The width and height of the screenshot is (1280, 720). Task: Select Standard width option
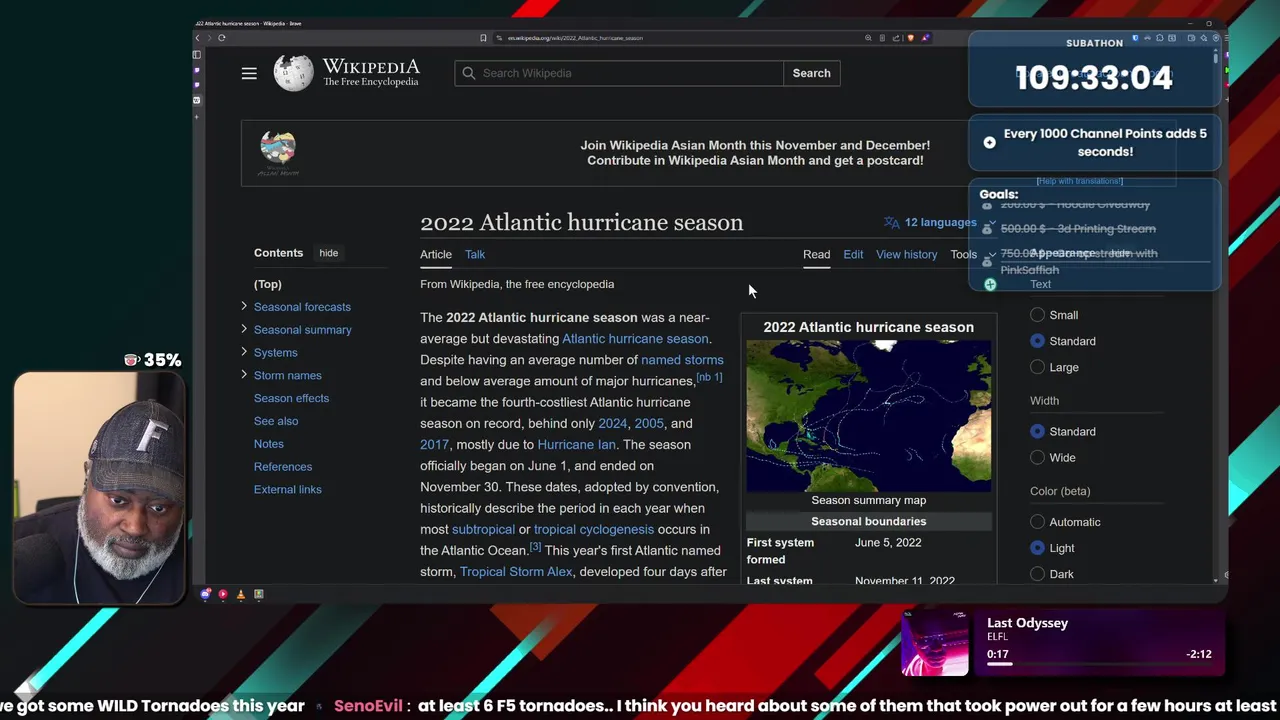click(1037, 431)
